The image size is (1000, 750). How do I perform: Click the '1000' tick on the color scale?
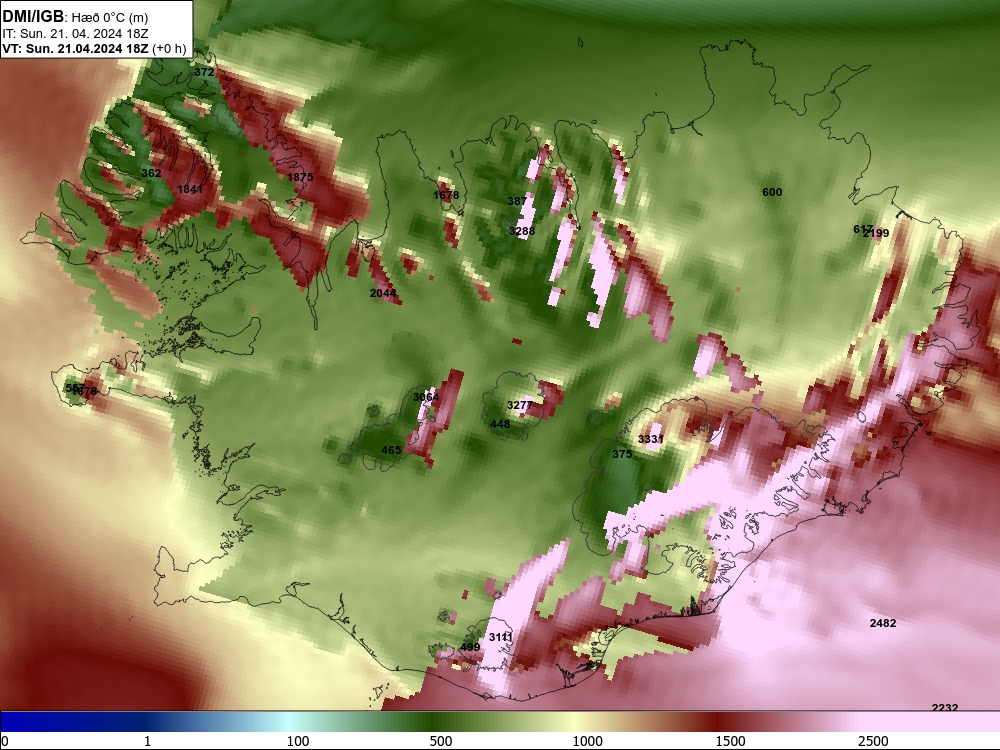587,740
